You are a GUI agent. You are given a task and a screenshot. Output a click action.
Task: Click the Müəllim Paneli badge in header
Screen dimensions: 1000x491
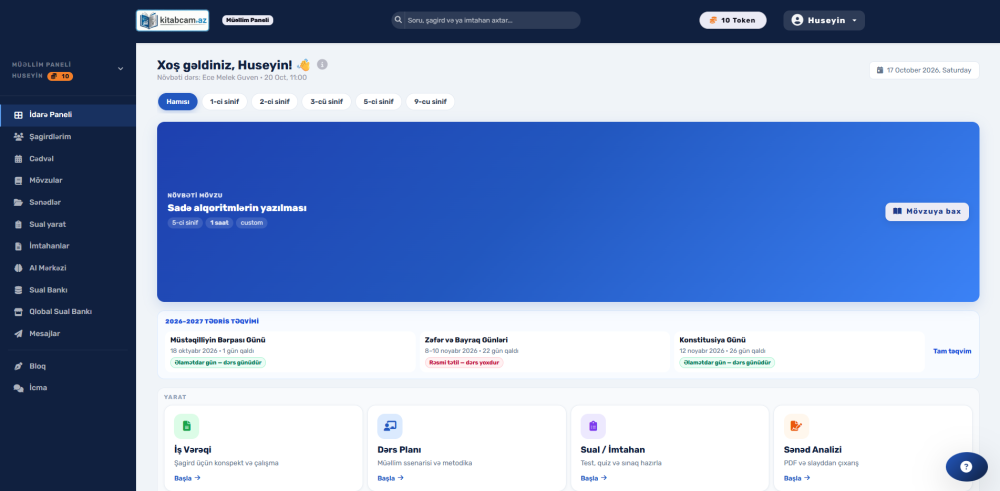(247, 20)
